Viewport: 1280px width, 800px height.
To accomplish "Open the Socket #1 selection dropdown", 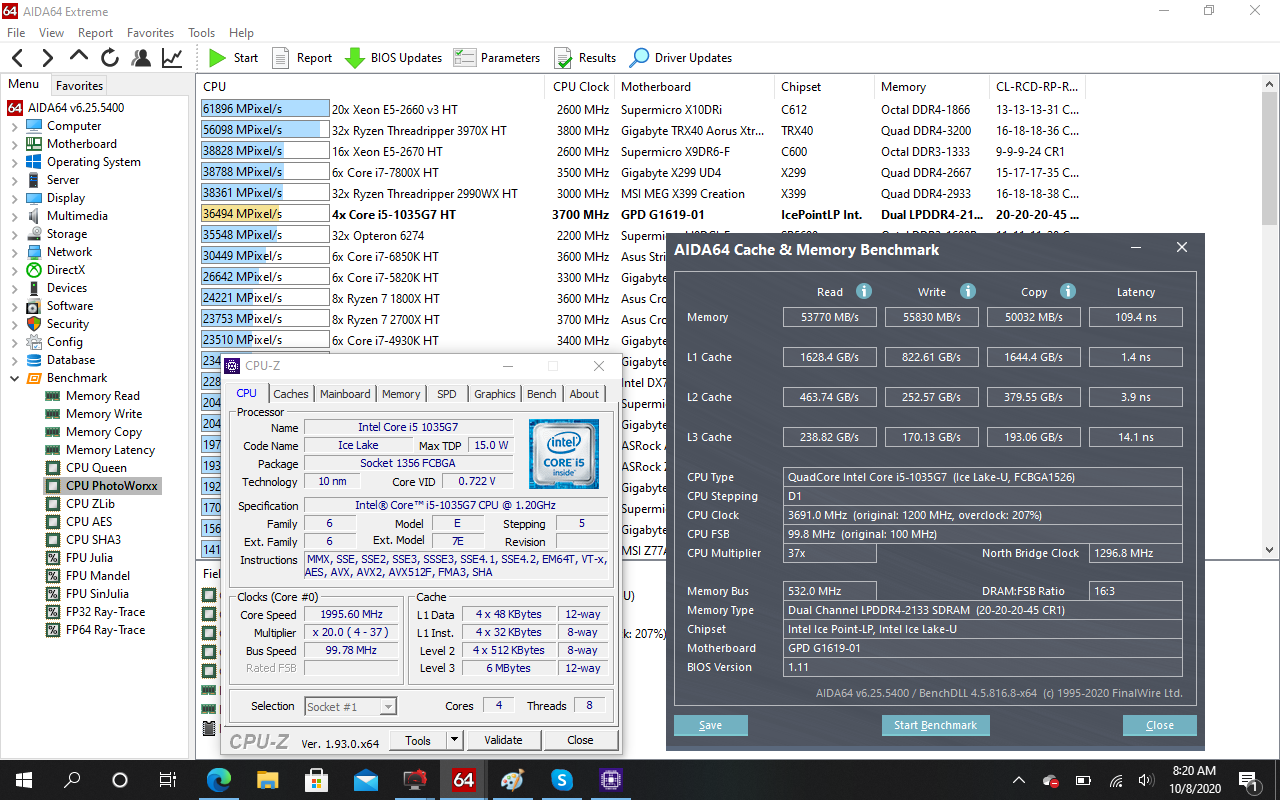I will [x=350, y=706].
